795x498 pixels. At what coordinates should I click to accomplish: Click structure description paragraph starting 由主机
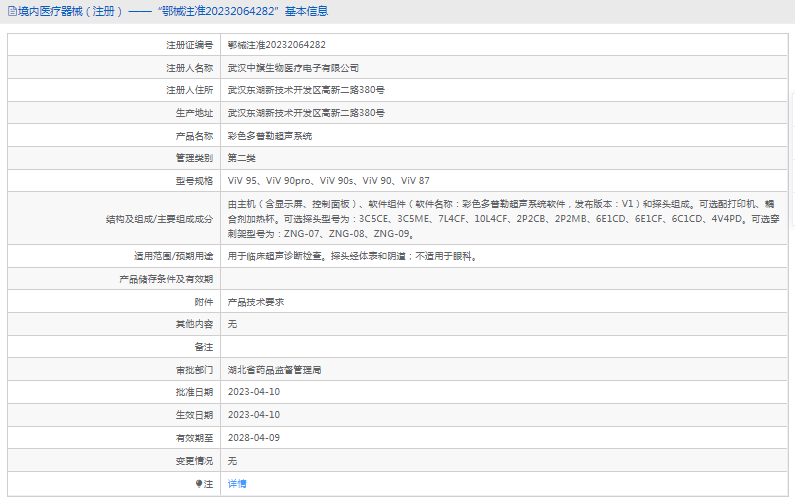pos(503,219)
